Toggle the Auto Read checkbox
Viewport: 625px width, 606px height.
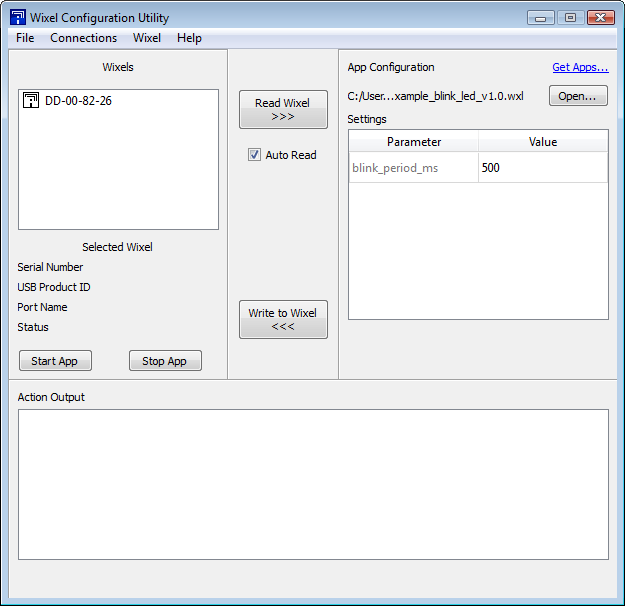click(x=254, y=155)
